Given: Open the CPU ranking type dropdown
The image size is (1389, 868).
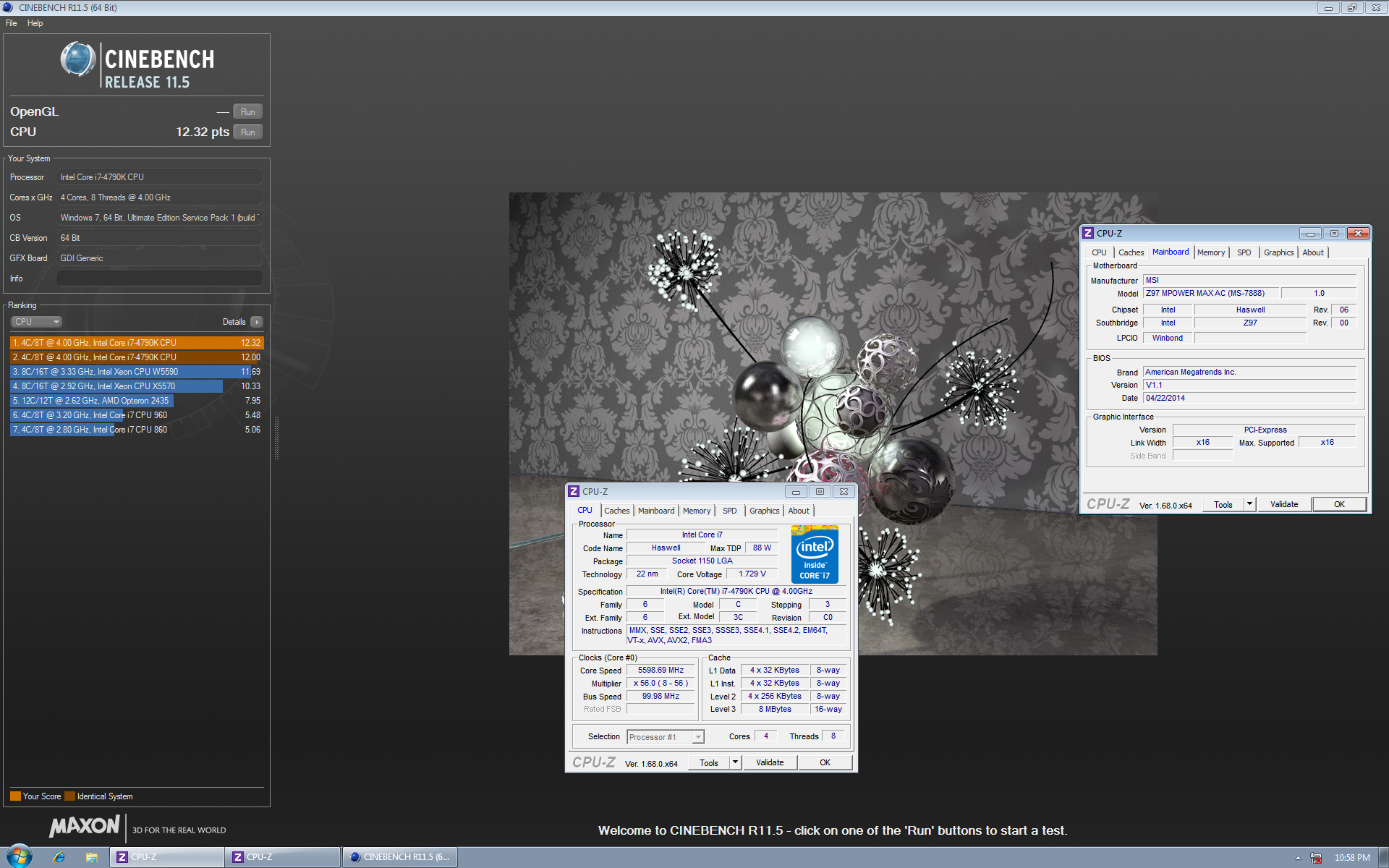Looking at the screenshot, I should tap(36, 322).
